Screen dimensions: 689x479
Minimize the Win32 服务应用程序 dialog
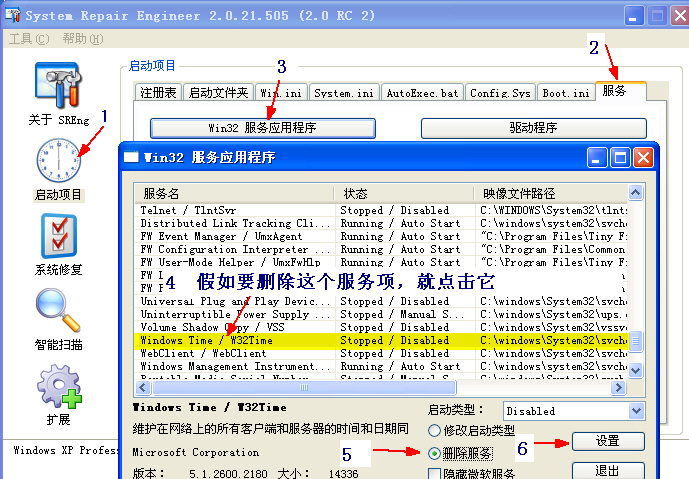[597, 157]
